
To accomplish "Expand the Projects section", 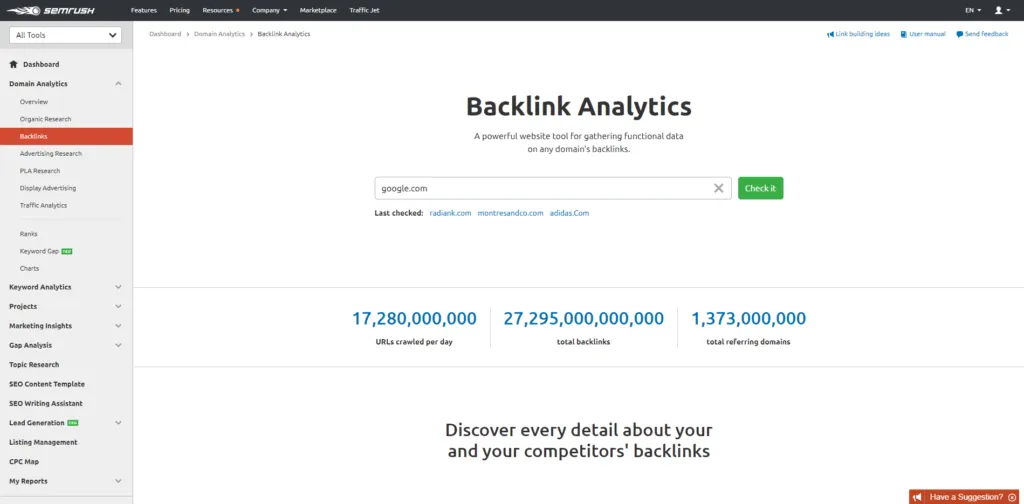I will (118, 306).
